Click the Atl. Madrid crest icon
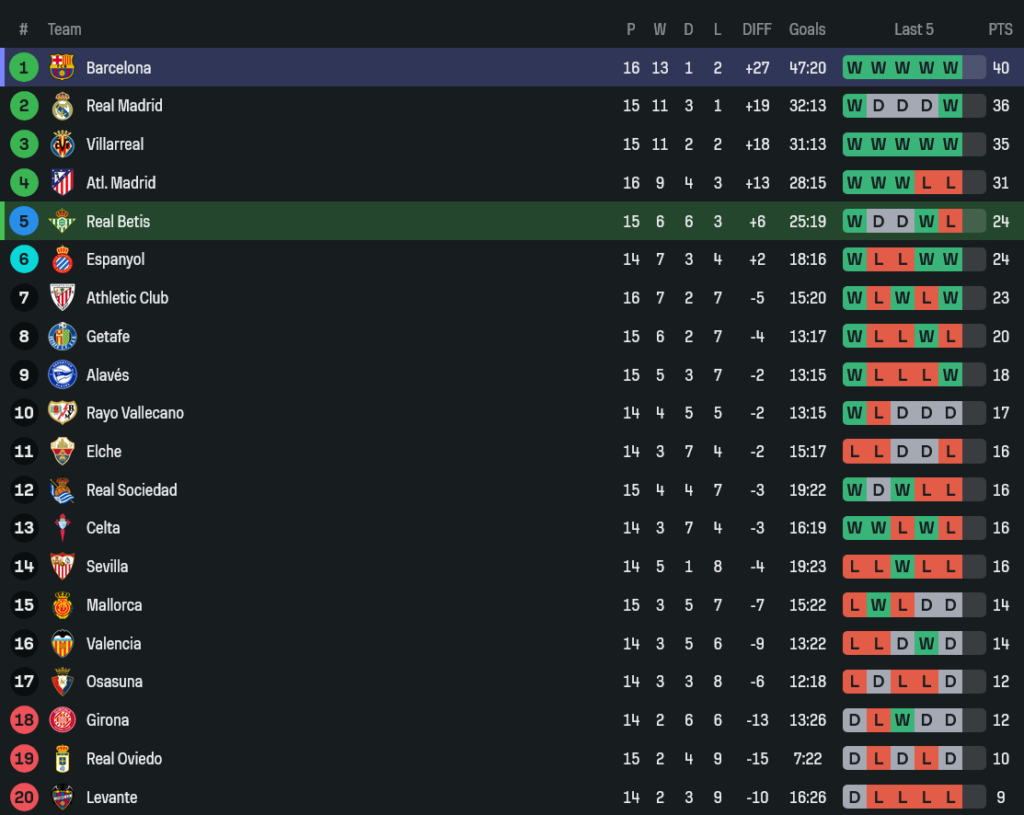The image size is (1024, 815). pyautogui.click(x=62, y=183)
